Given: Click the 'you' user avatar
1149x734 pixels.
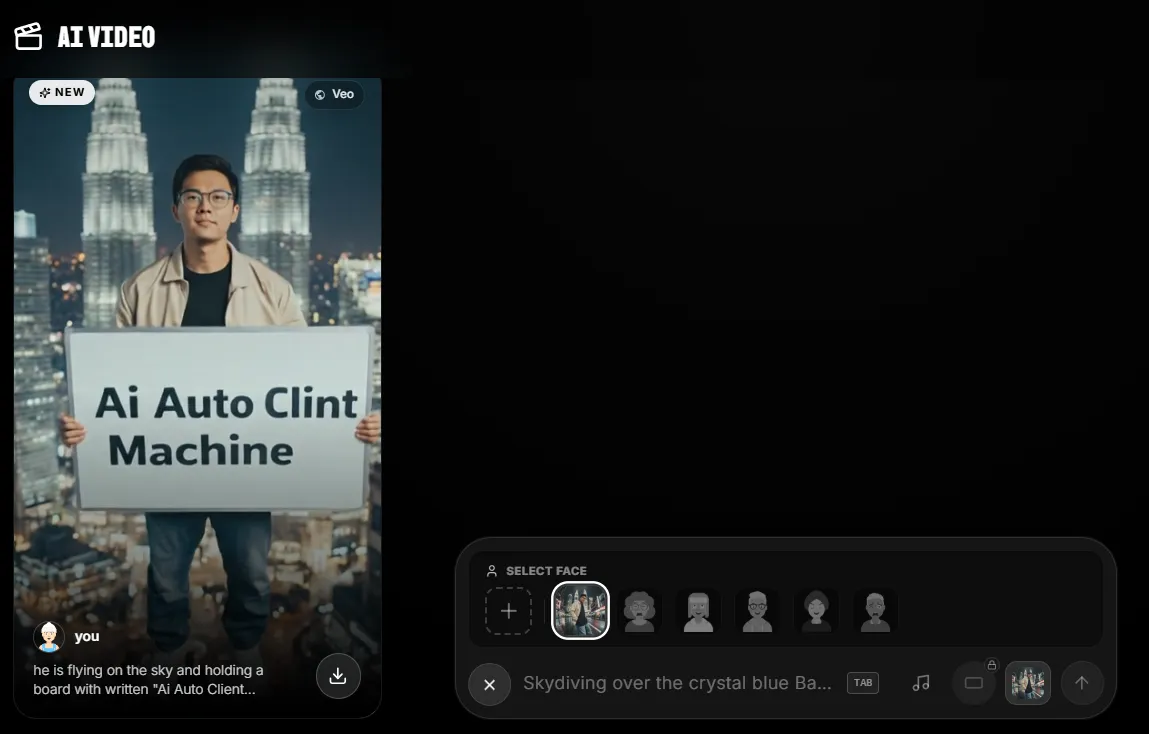Looking at the screenshot, I should pos(49,637).
